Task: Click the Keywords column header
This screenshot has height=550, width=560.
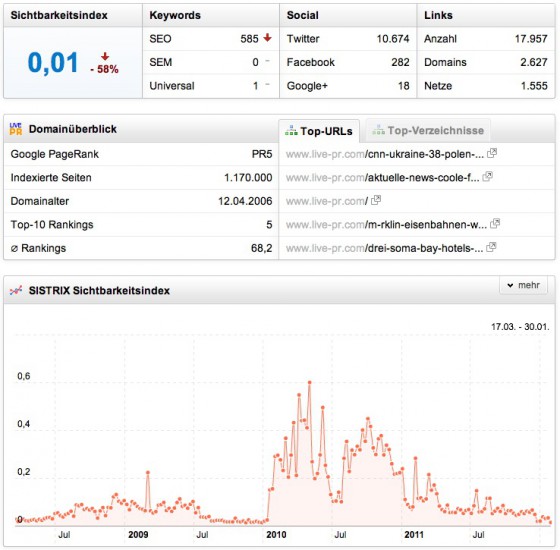Action: click(175, 15)
